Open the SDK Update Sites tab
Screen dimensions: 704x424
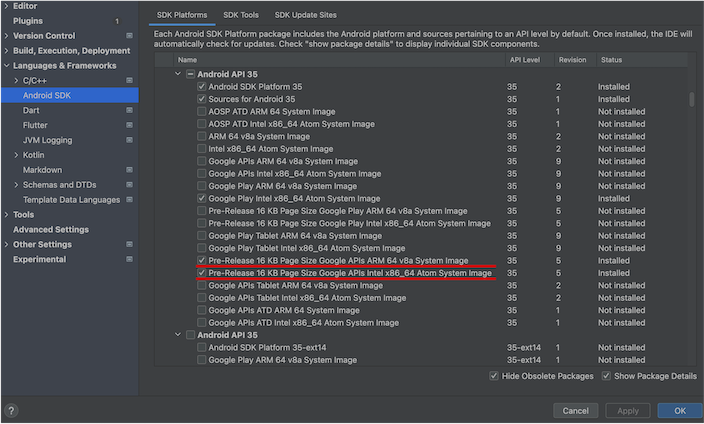pos(305,16)
